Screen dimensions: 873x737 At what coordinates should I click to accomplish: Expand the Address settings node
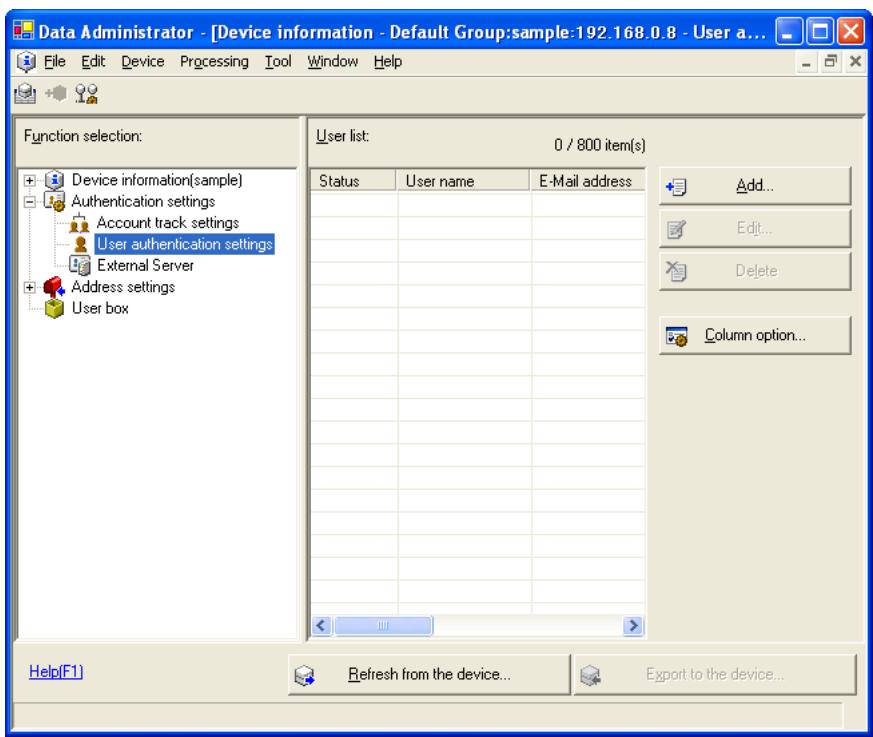(30, 287)
